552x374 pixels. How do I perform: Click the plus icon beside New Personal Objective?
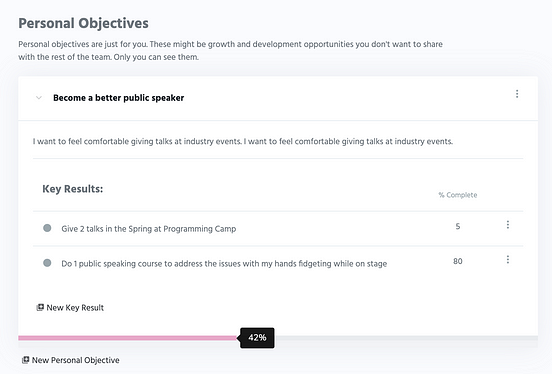pyautogui.click(x=25, y=360)
